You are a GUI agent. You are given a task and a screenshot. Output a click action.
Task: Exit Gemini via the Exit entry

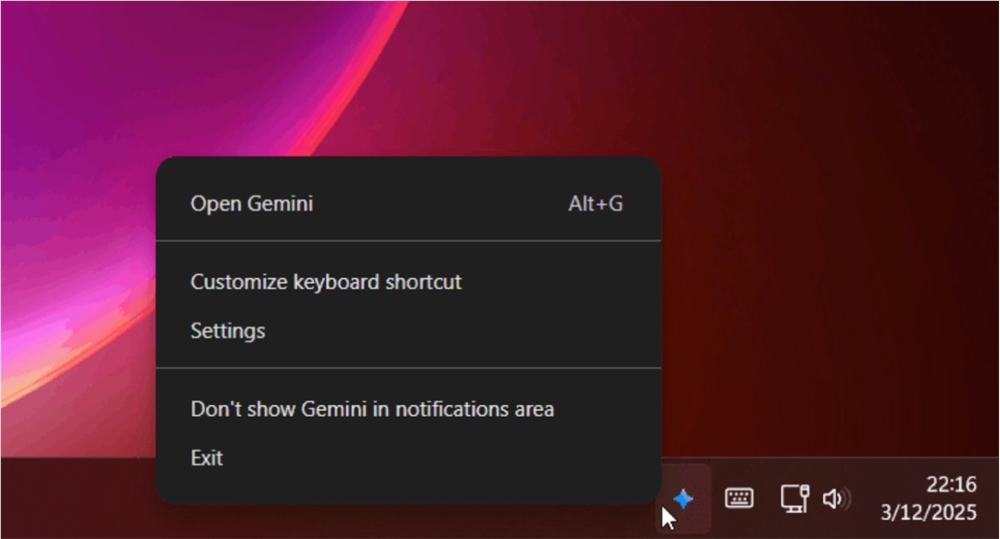(x=207, y=458)
